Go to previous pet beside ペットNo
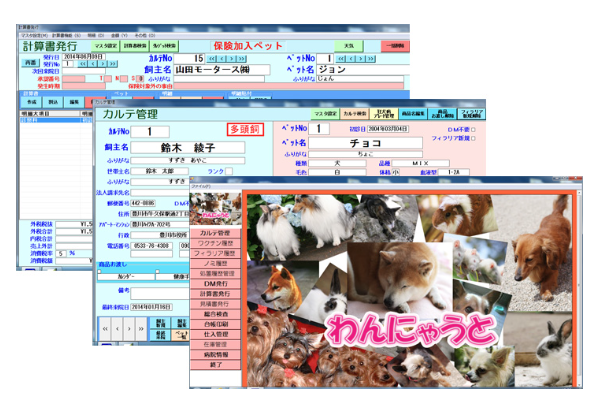595x397 pixels. tap(351, 59)
